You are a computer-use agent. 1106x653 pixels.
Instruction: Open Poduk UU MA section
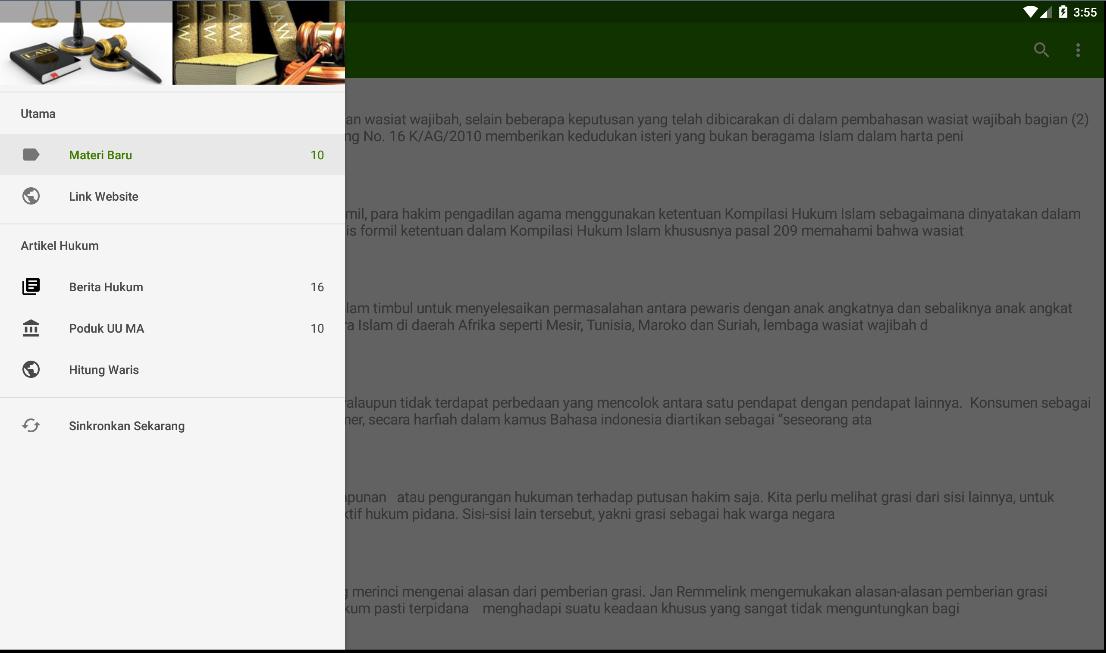point(172,328)
